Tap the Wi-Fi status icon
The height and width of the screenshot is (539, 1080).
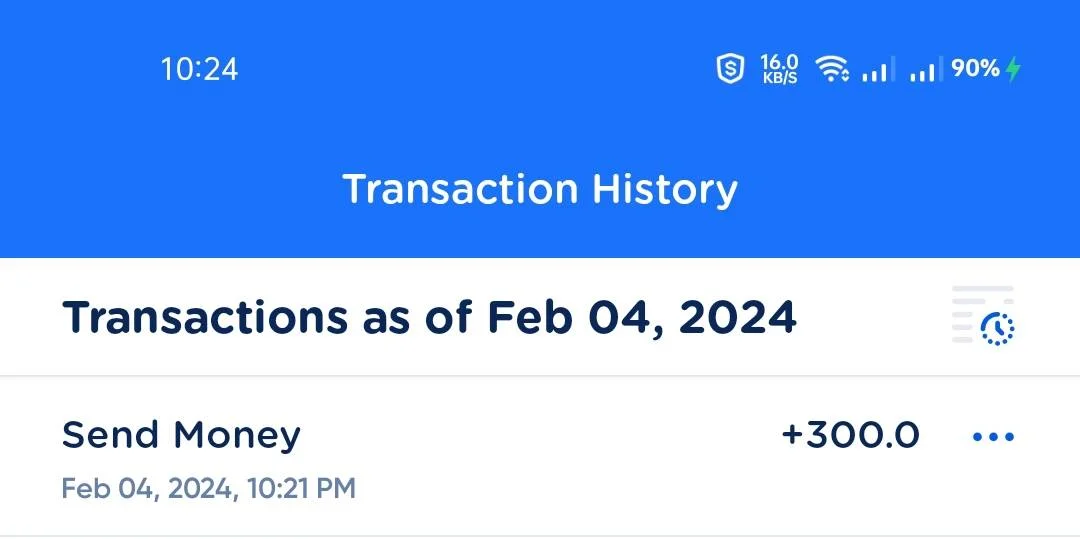coord(832,70)
